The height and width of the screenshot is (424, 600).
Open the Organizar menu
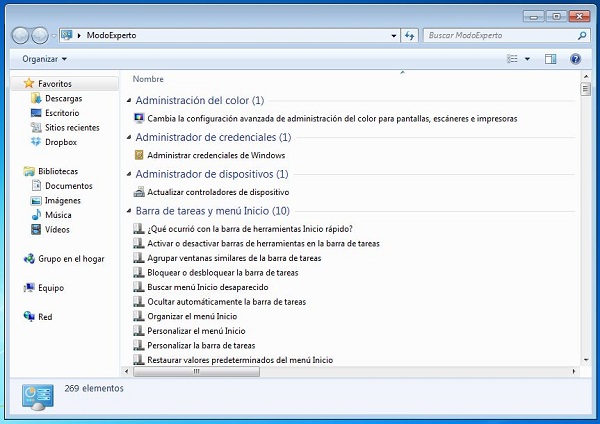tap(45, 59)
